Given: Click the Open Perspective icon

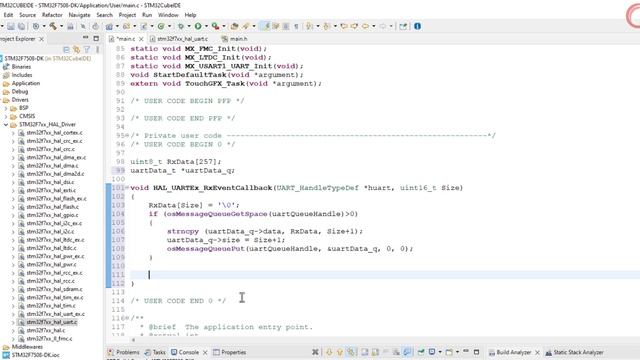Looking at the screenshot, I should [403, 26].
